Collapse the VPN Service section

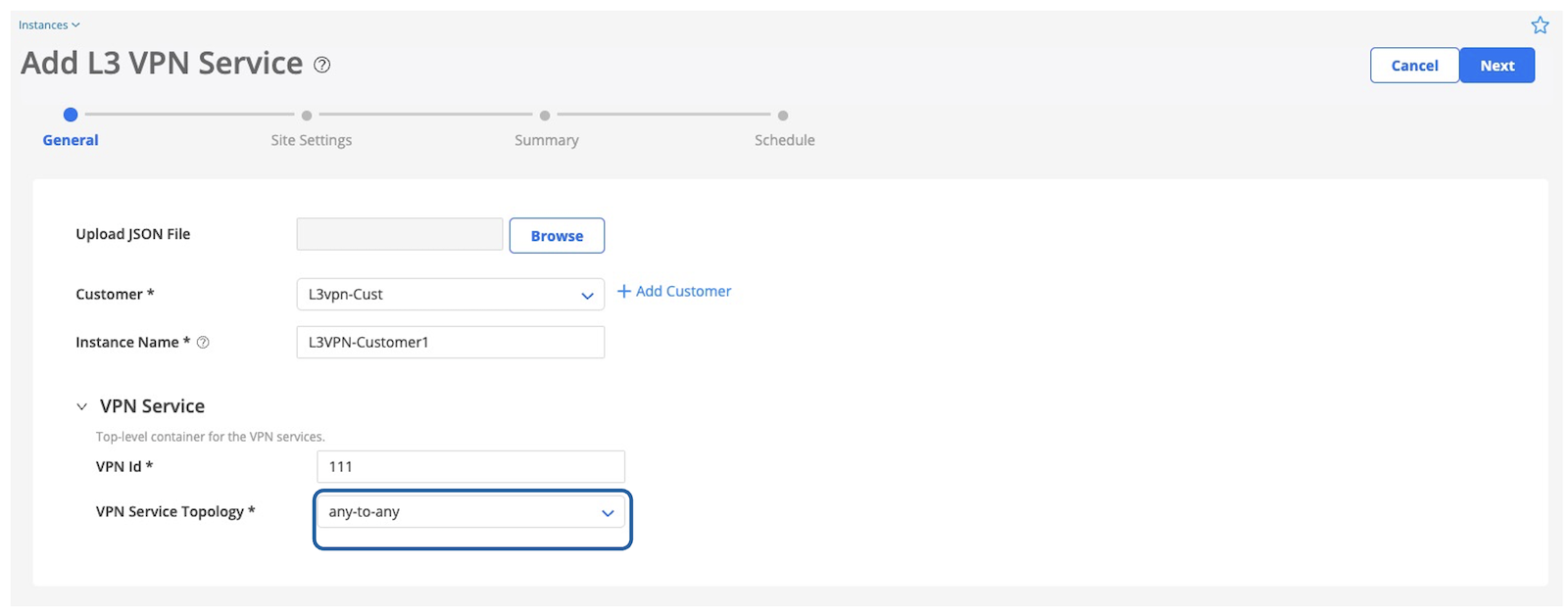click(82, 406)
